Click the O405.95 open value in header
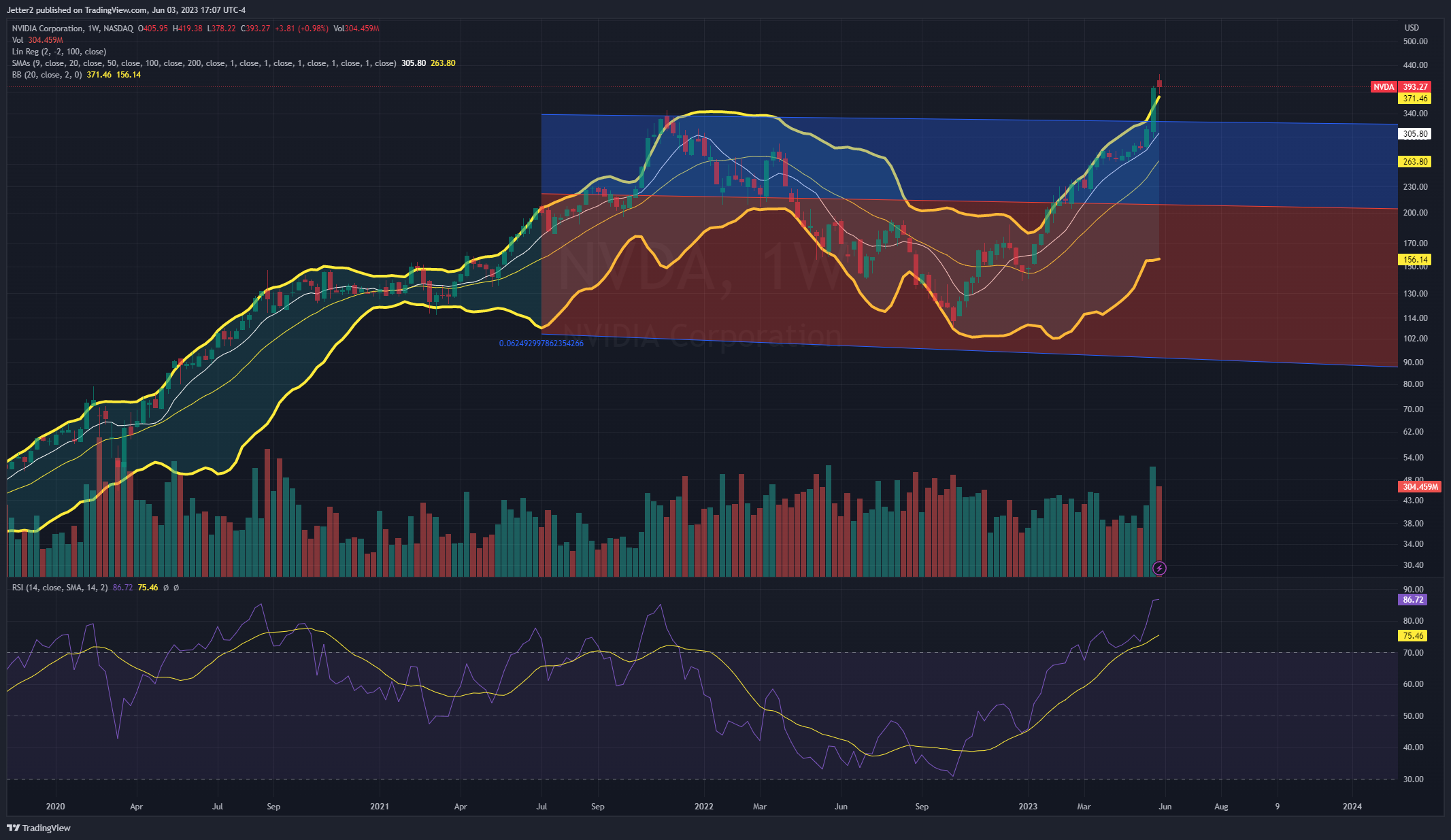1451x840 pixels. 153,29
